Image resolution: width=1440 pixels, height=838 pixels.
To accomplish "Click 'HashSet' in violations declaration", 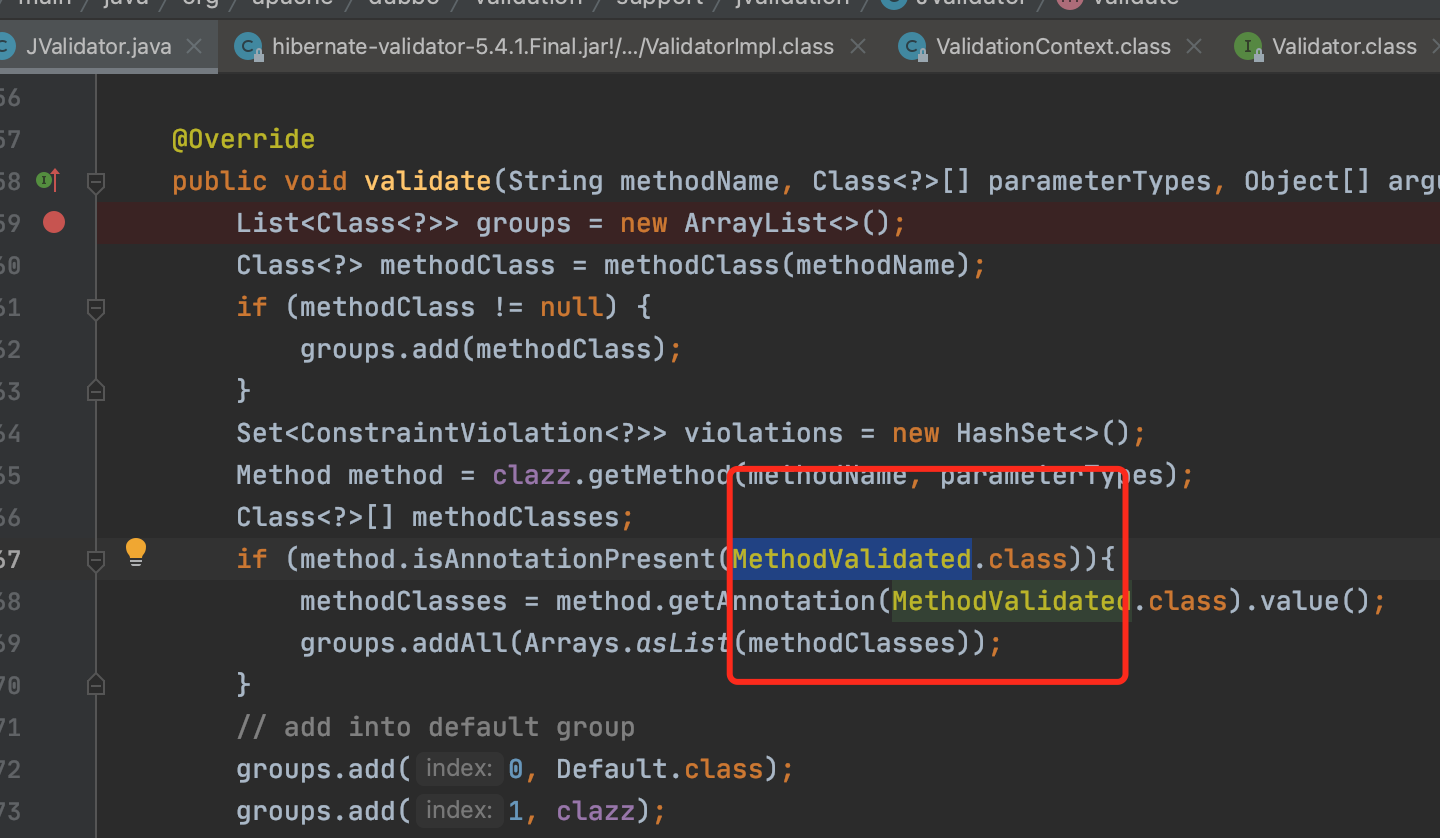I will click(x=1004, y=433).
